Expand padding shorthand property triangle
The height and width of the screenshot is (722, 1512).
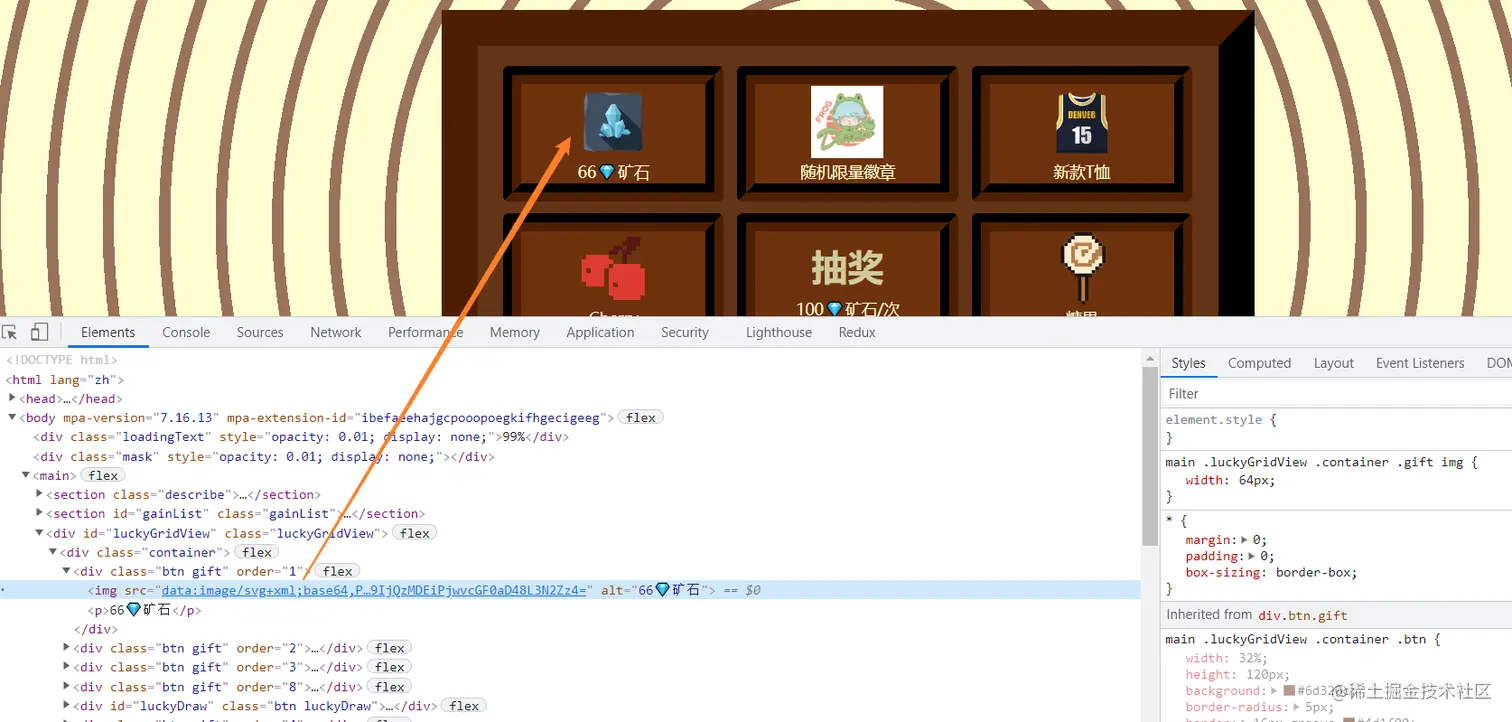pyautogui.click(x=1250, y=556)
